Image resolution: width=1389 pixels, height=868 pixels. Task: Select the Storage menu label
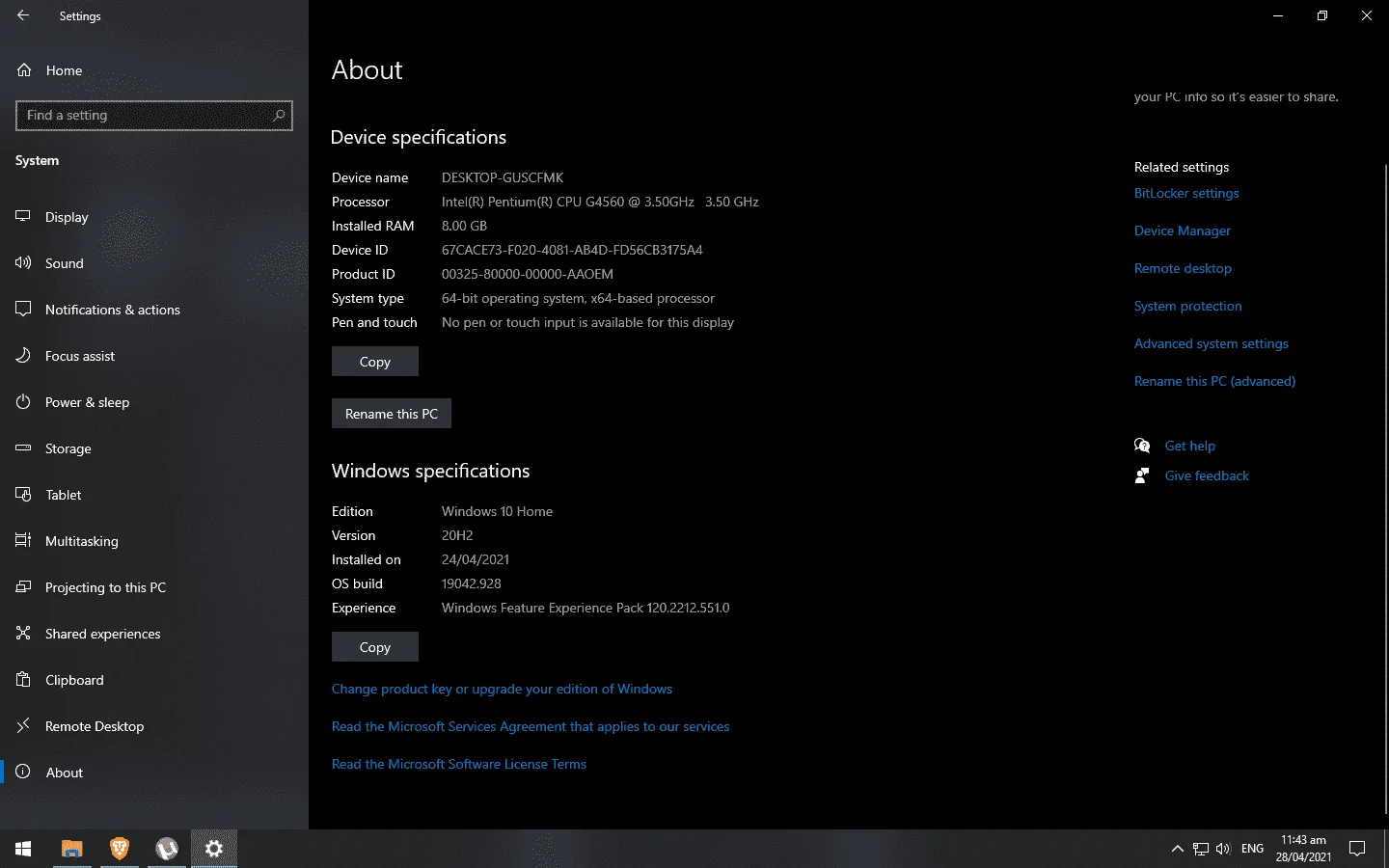[x=68, y=448]
